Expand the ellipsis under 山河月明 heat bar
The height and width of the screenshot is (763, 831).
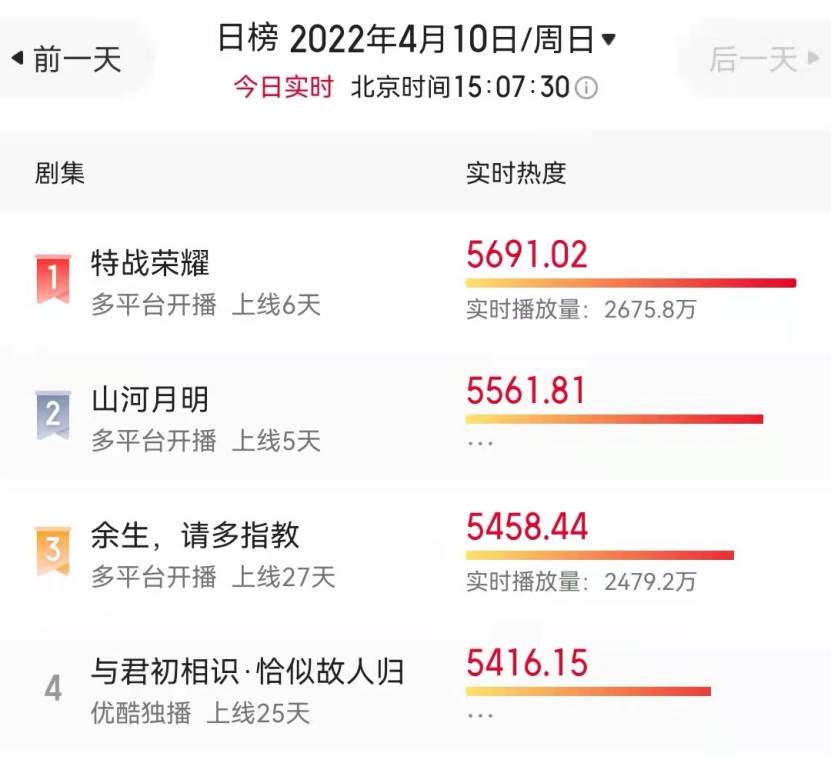[x=480, y=443]
